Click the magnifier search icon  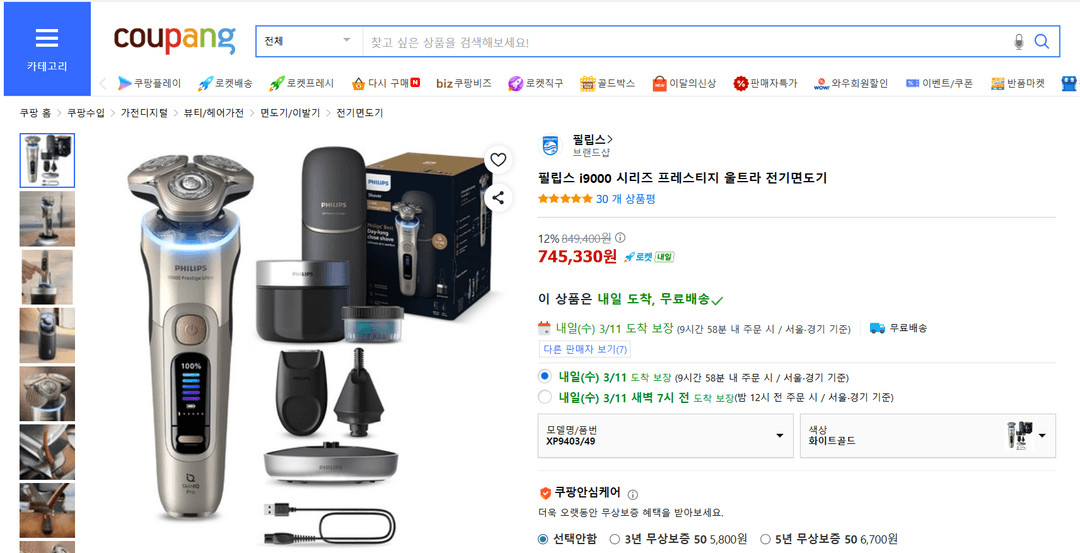[x=1041, y=42]
